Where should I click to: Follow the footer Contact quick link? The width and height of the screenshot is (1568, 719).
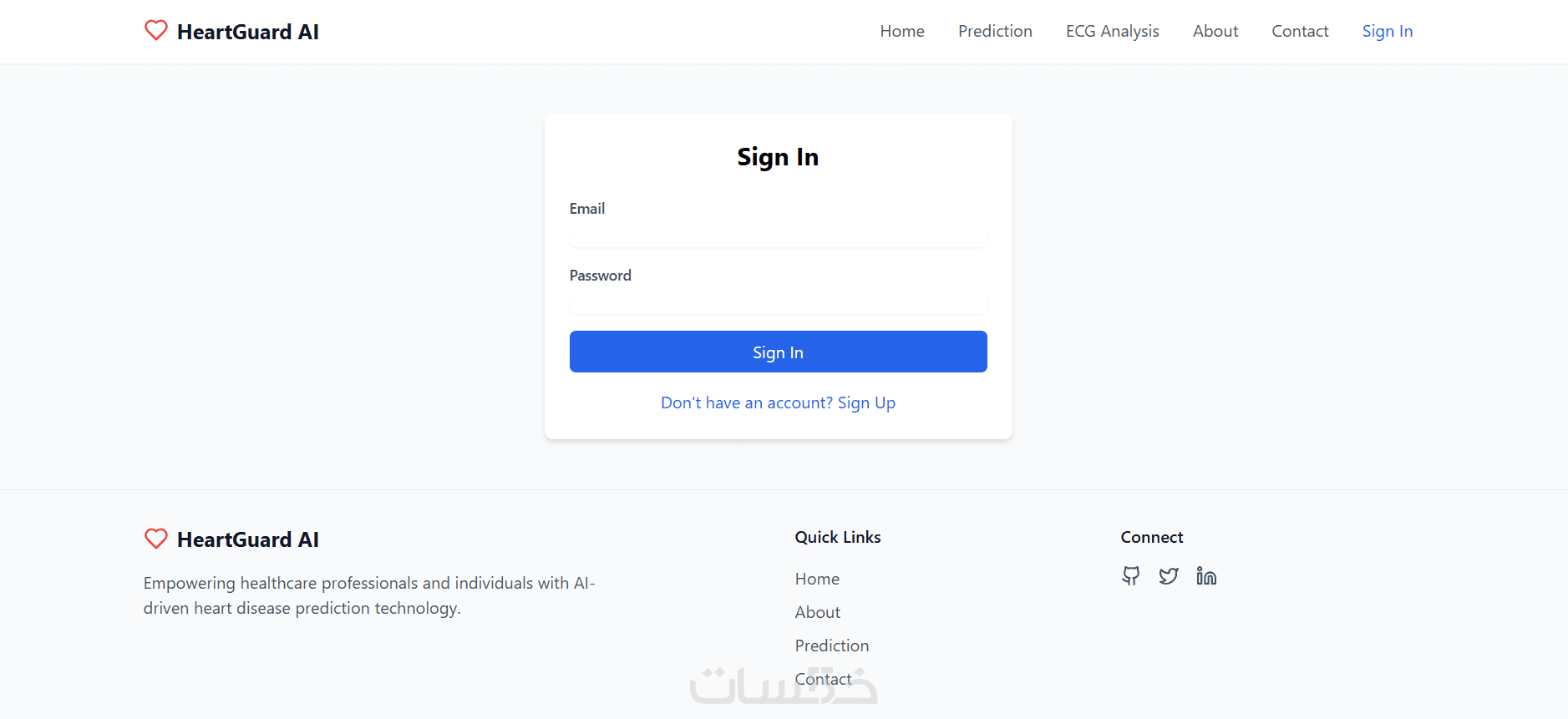[x=823, y=679]
